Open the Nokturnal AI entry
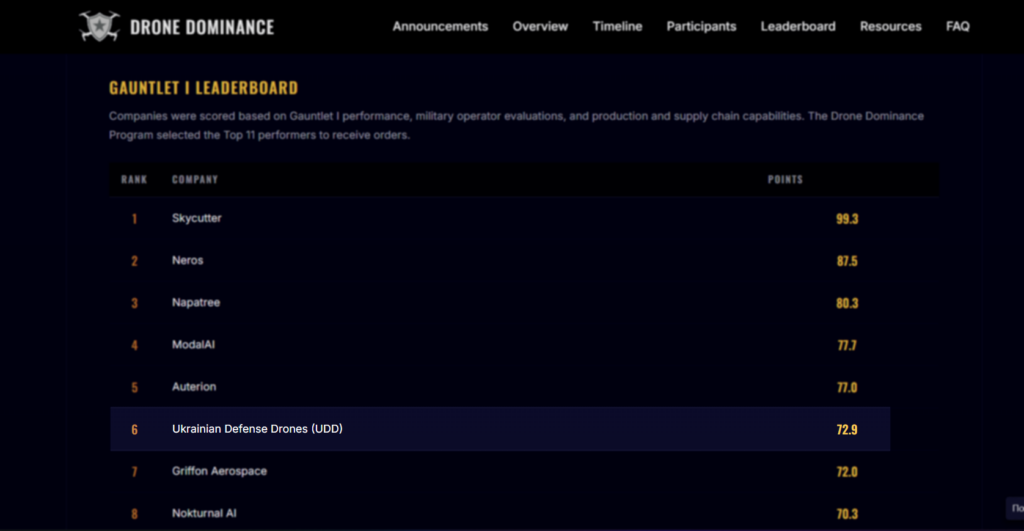The height and width of the screenshot is (531, 1024). click(x=205, y=513)
